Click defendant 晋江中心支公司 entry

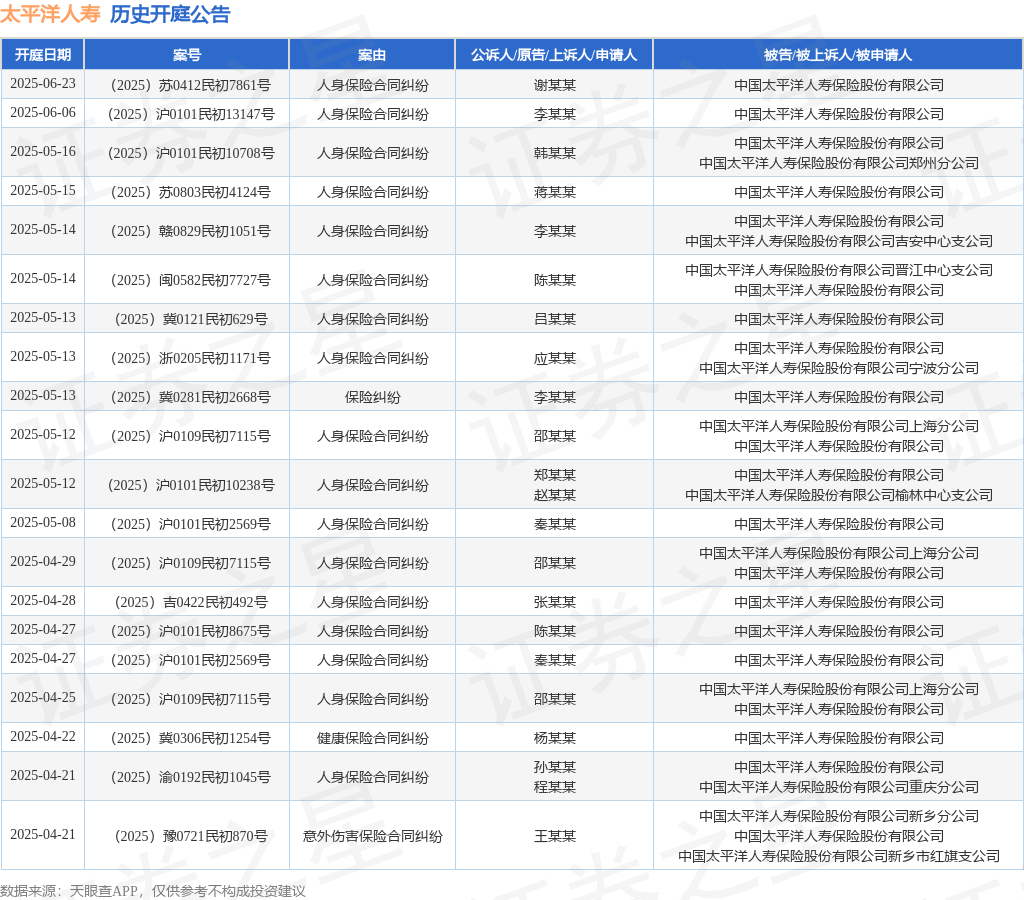(839, 270)
